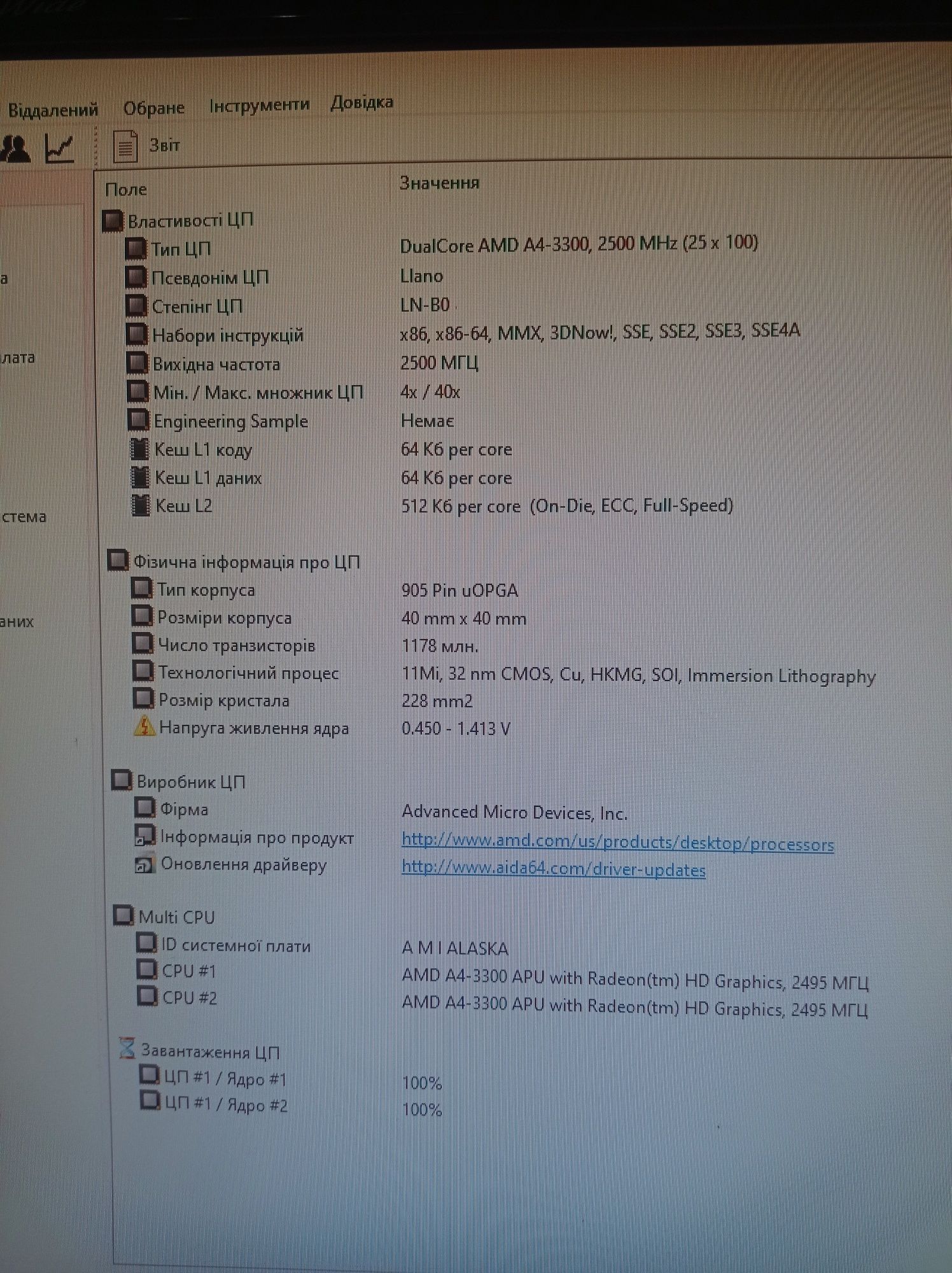Click the Псевдонім ЦП row icon
The width and height of the screenshot is (952, 1273).
tap(136, 277)
